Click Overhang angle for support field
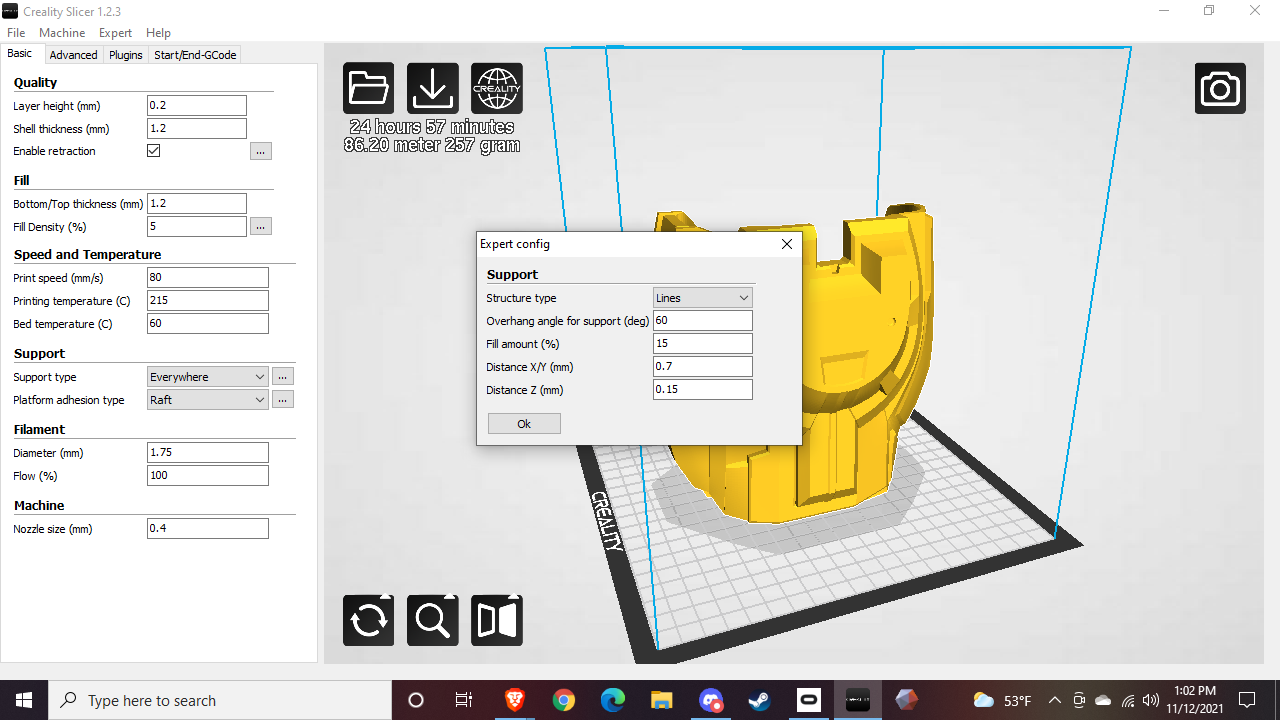1280x720 pixels. point(703,321)
